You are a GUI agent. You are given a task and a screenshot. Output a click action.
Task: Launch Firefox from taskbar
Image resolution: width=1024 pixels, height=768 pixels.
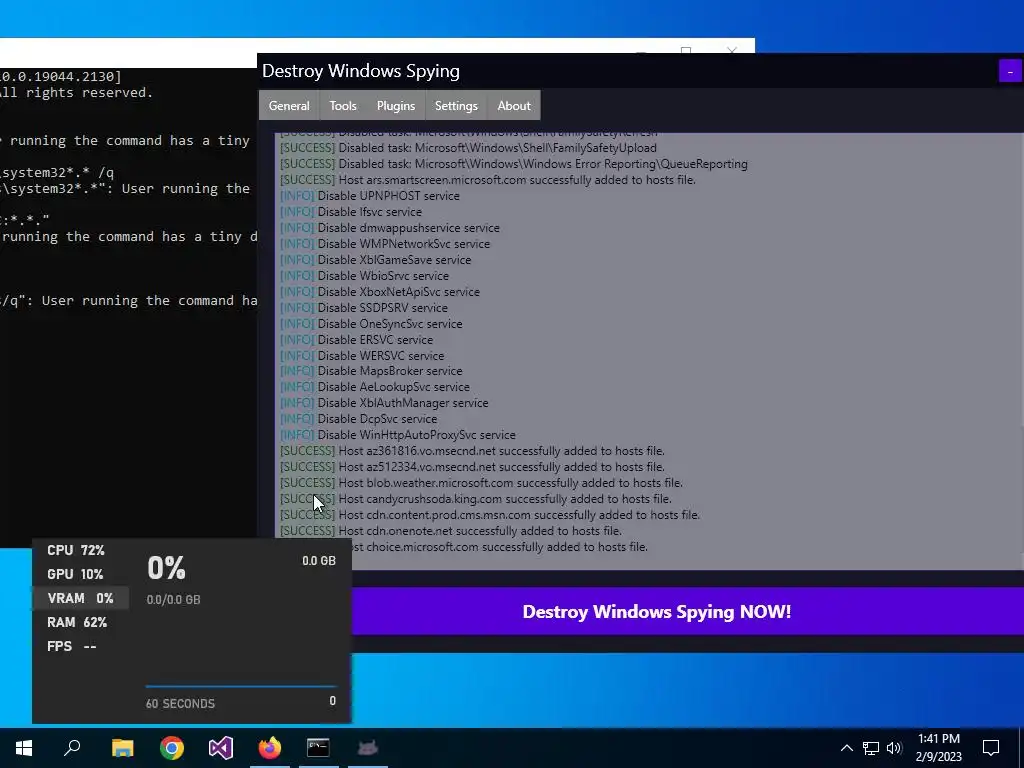coord(269,748)
